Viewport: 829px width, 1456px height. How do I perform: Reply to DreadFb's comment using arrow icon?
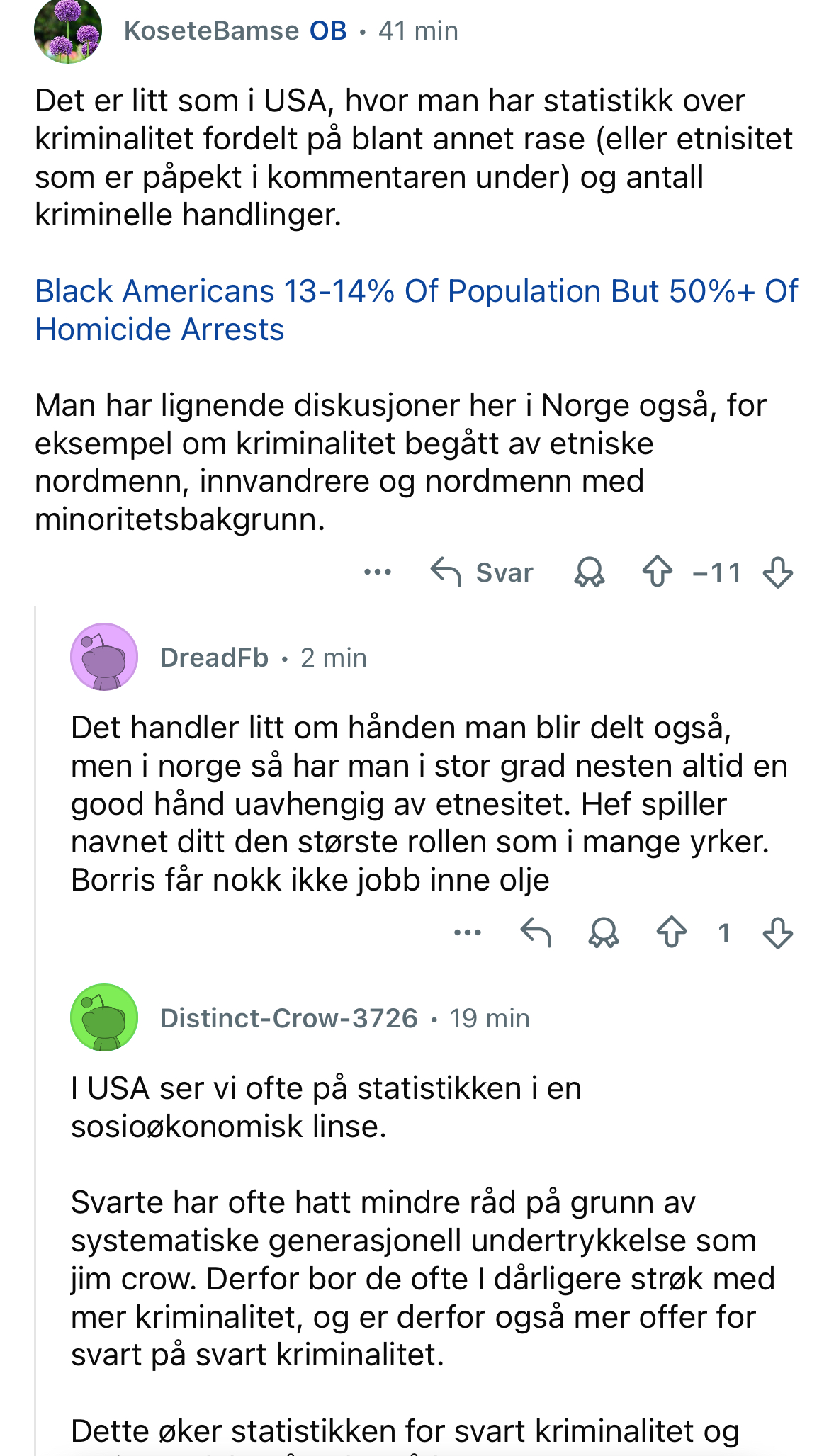point(536,932)
